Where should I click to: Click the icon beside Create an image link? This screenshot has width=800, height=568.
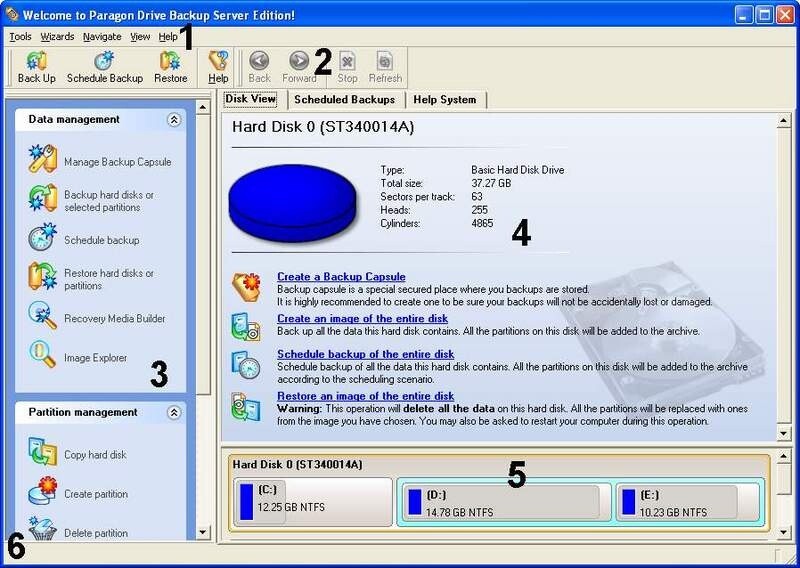click(x=246, y=327)
